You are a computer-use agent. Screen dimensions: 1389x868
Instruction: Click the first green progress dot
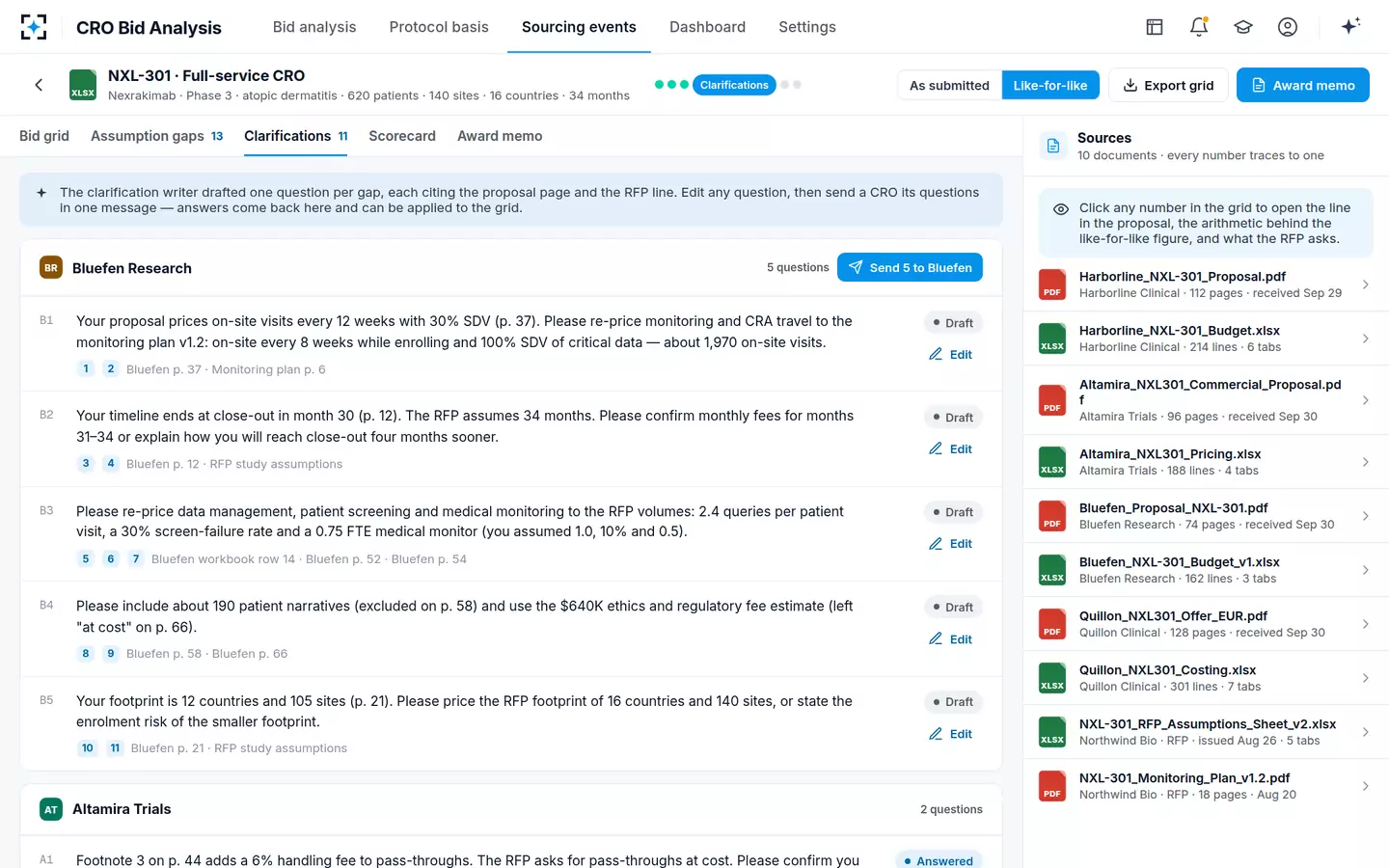pos(660,85)
